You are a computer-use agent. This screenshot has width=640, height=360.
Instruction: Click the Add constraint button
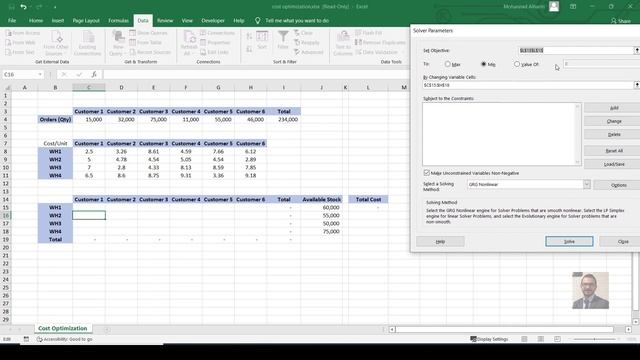[x=614, y=108]
